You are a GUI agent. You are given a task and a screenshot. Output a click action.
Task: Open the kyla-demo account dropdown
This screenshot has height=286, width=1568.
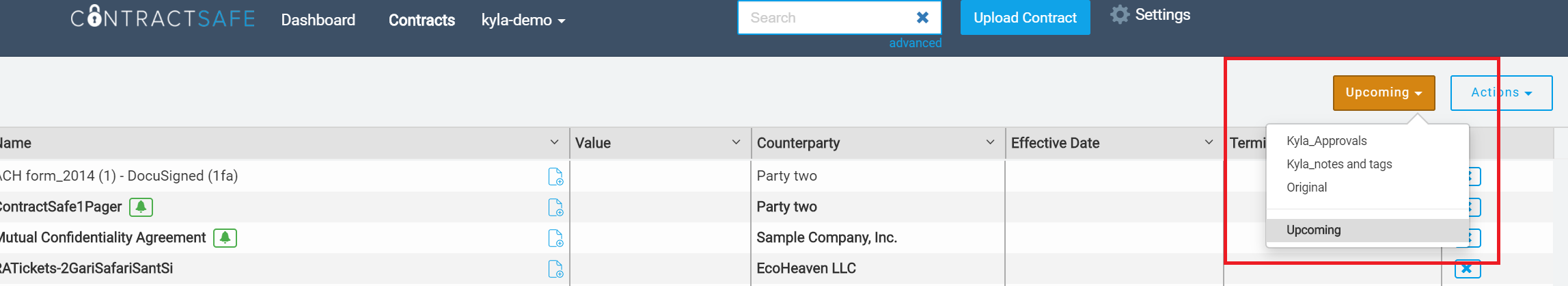pyautogui.click(x=523, y=21)
